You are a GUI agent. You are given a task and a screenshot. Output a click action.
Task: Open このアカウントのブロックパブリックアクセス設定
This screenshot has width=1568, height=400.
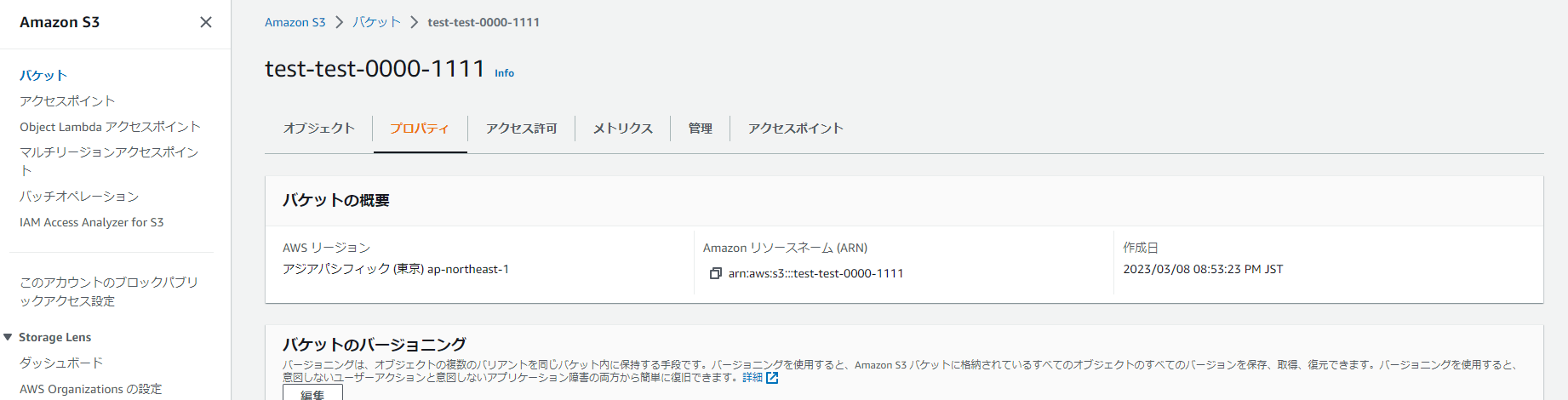point(109,291)
